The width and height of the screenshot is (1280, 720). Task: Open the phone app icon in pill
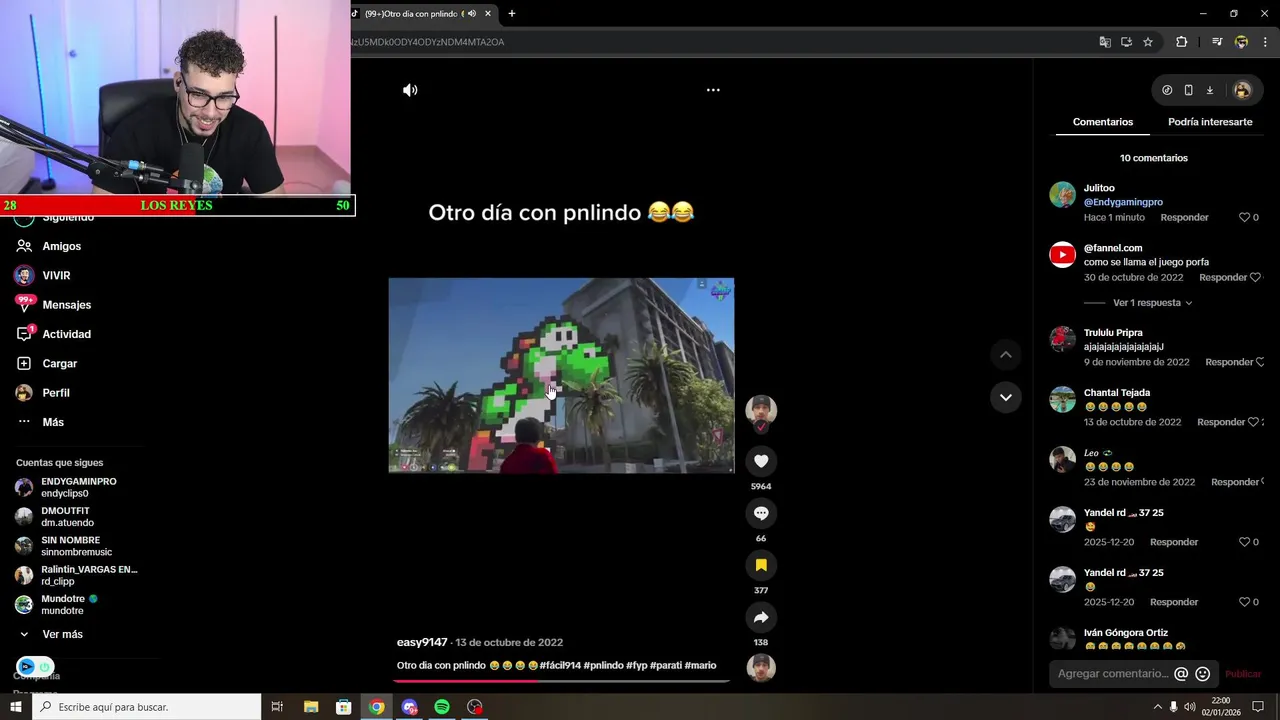[x=1188, y=90]
